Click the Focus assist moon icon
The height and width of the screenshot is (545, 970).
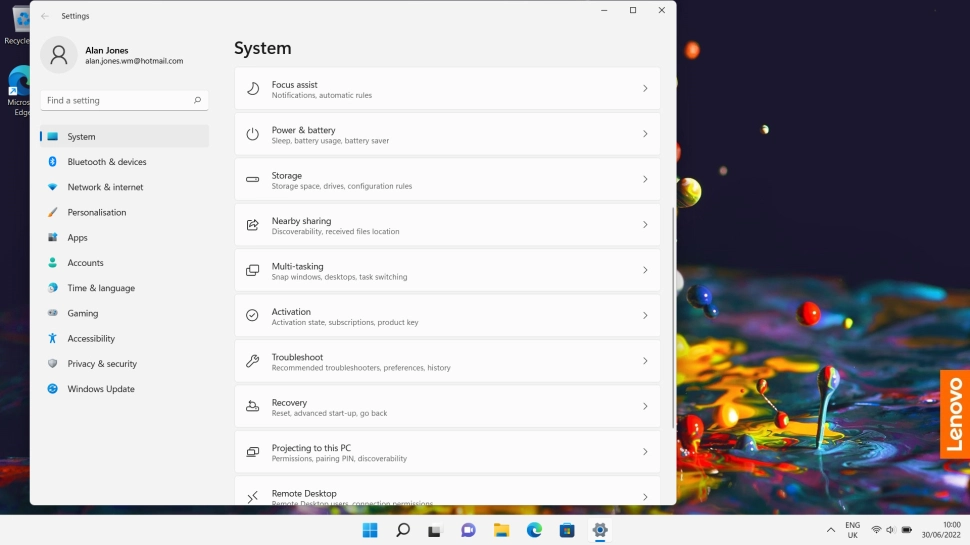[252, 89]
